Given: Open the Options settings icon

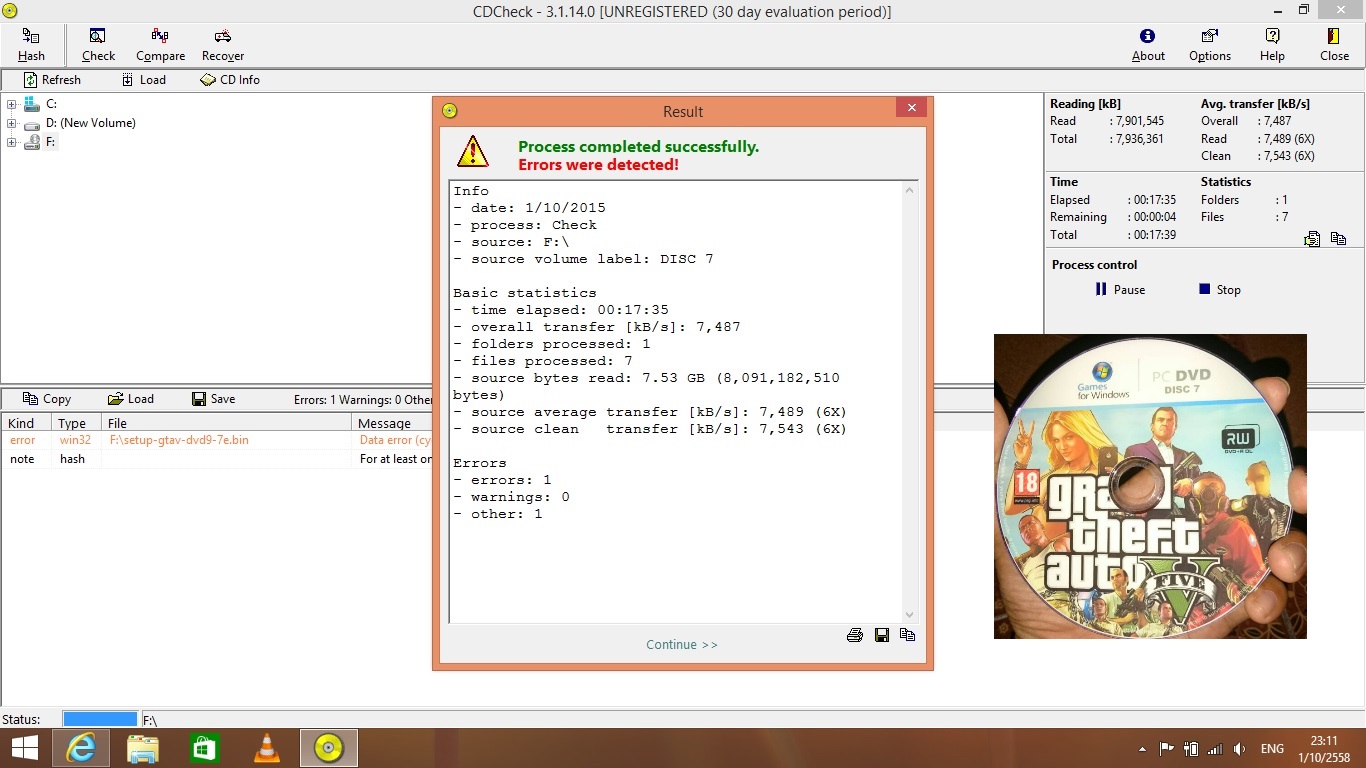Looking at the screenshot, I should pos(1209,44).
